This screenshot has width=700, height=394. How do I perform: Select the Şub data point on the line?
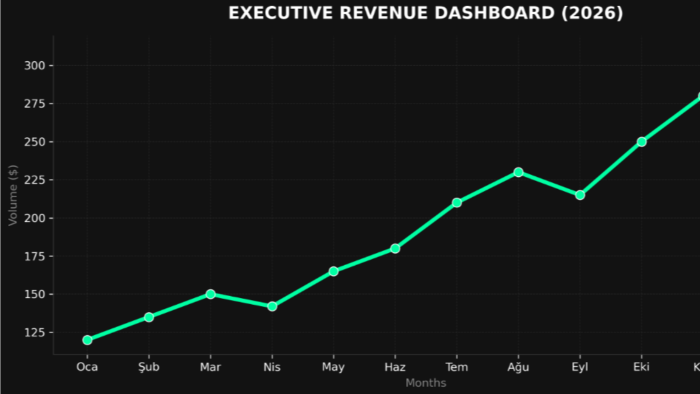tap(149, 317)
